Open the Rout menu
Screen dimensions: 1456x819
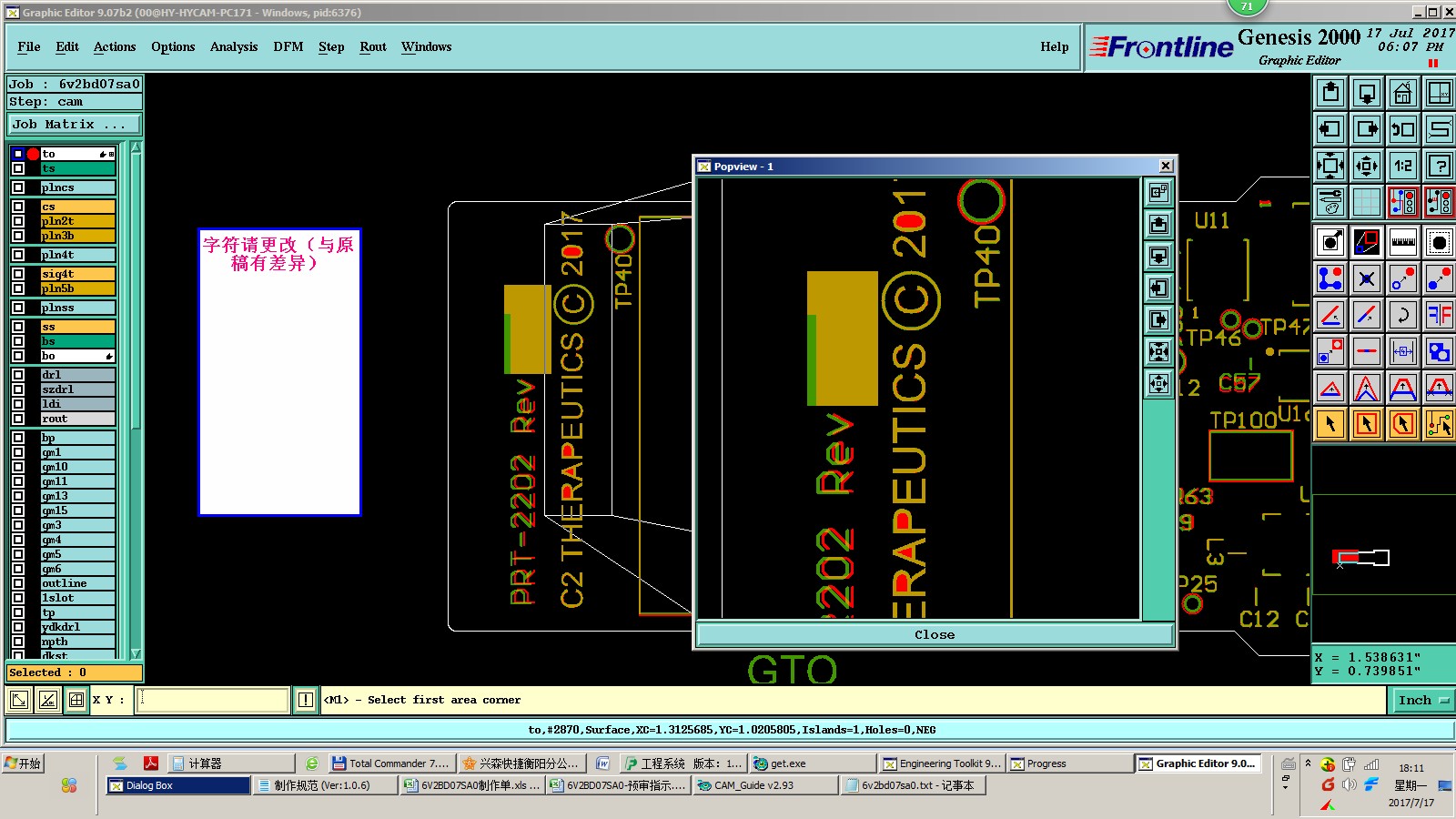[x=373, y=46]
